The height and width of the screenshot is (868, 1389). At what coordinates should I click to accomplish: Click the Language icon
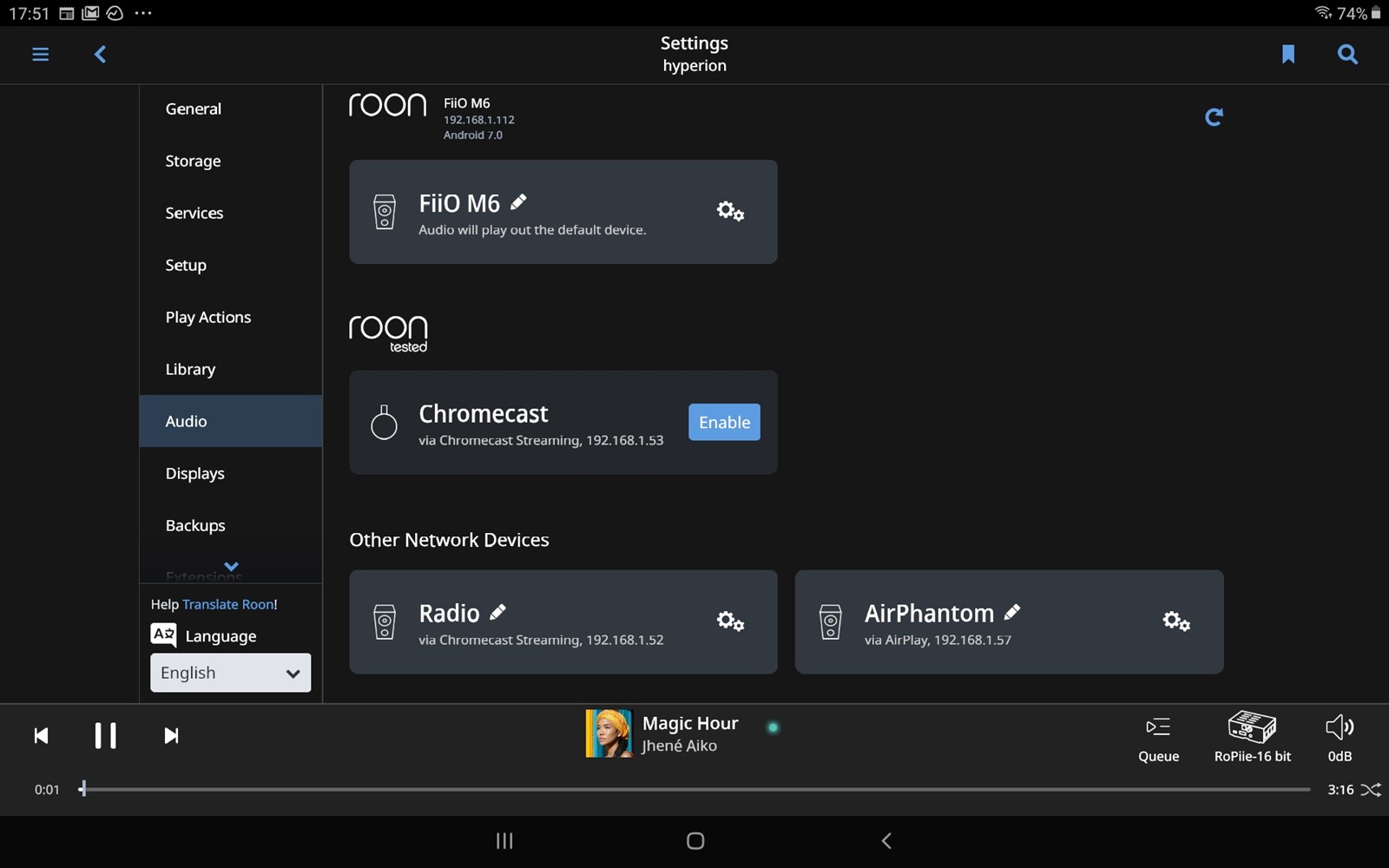(x=163, y=635)
